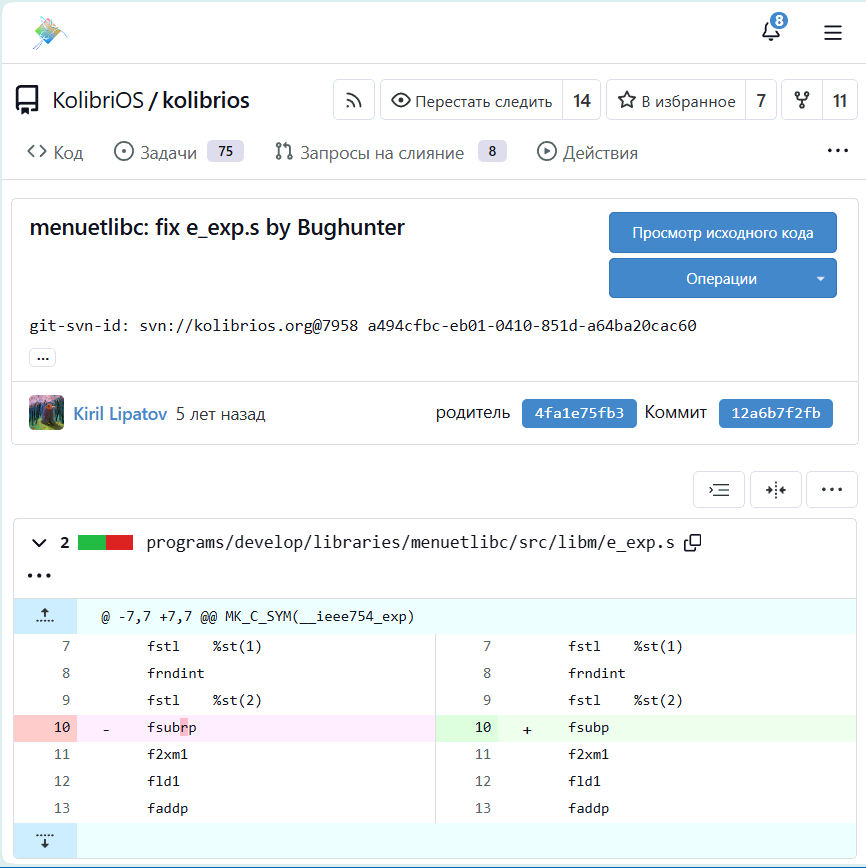Show more repository tabs ellipsis
This screenshot has width=866, height=868.
point(837,151)
